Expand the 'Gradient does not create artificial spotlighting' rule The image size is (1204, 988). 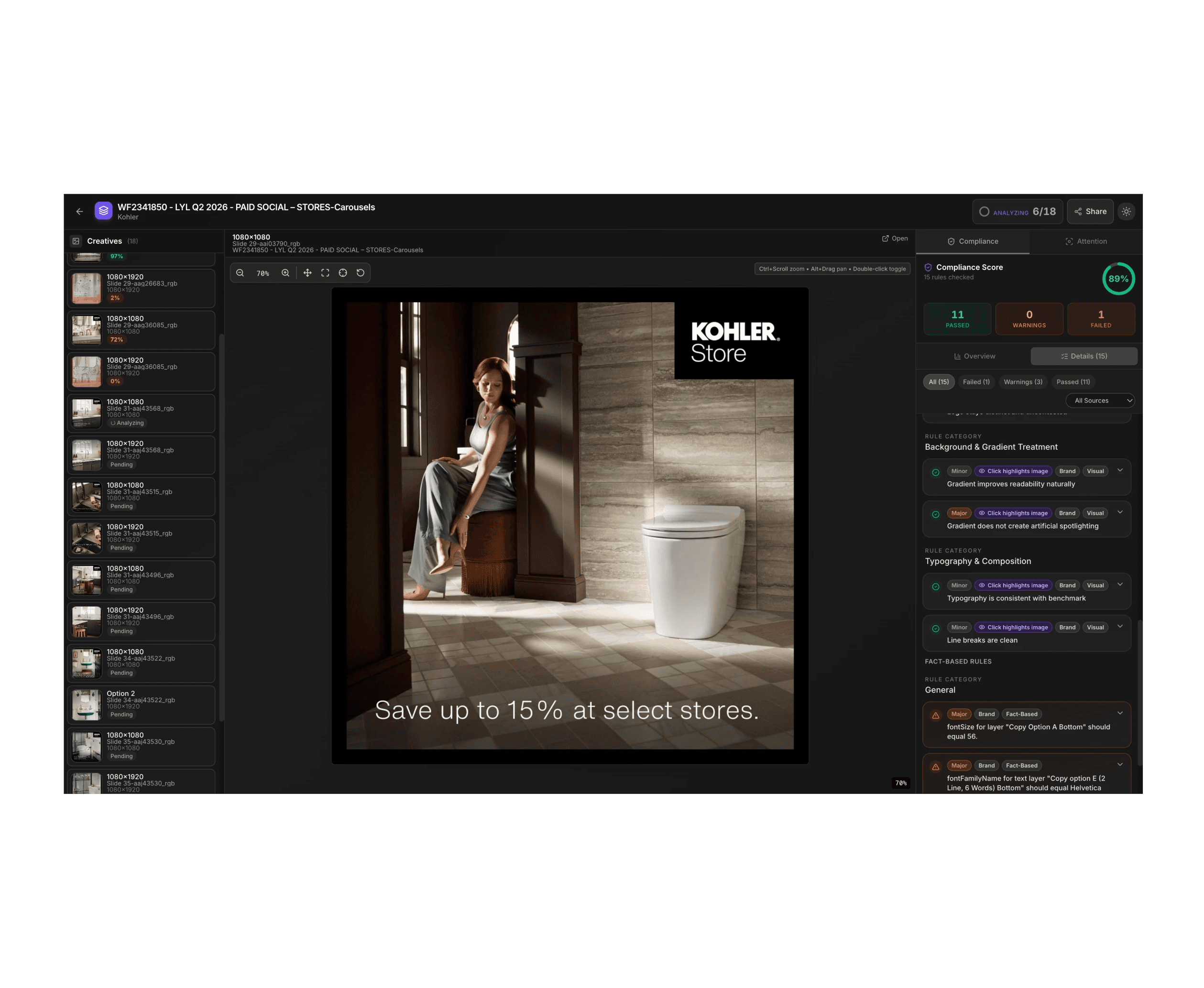(x=1120, y=512)
